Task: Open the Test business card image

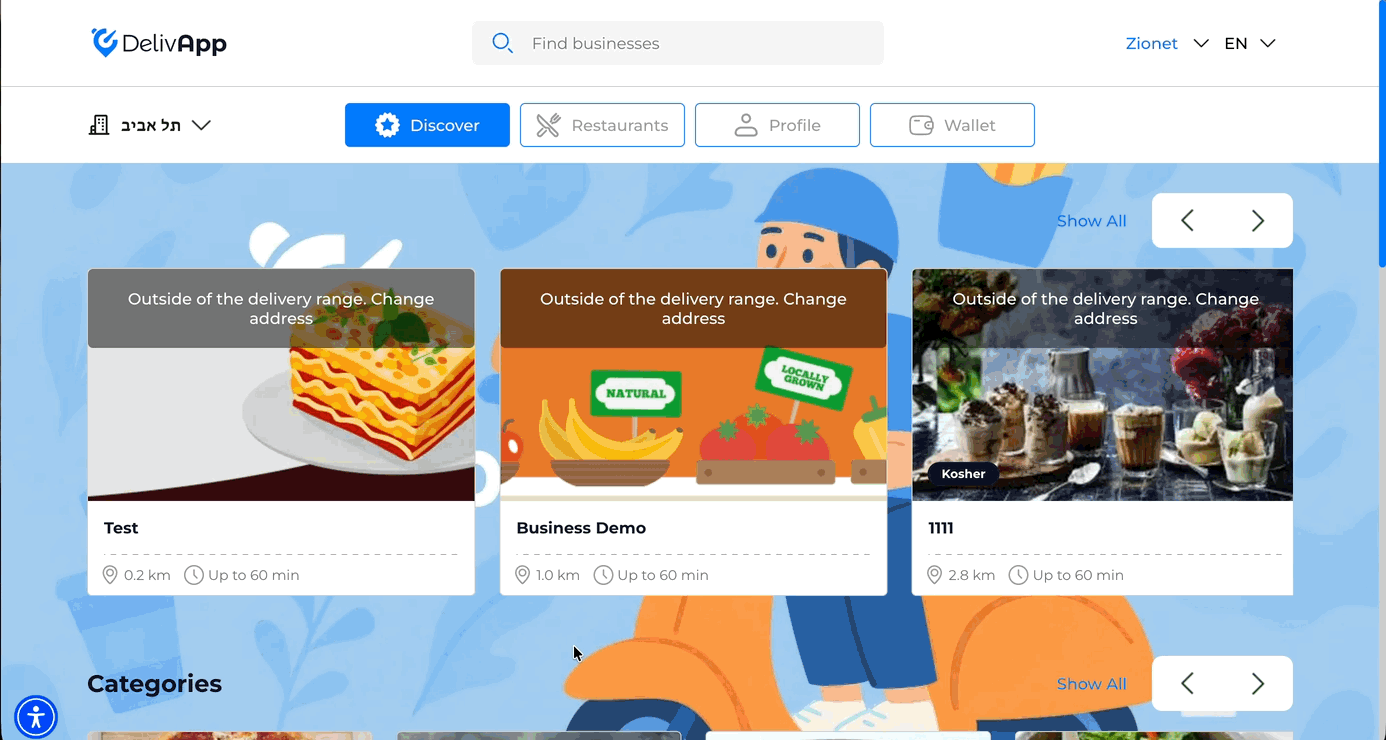Action: point(281,385)
